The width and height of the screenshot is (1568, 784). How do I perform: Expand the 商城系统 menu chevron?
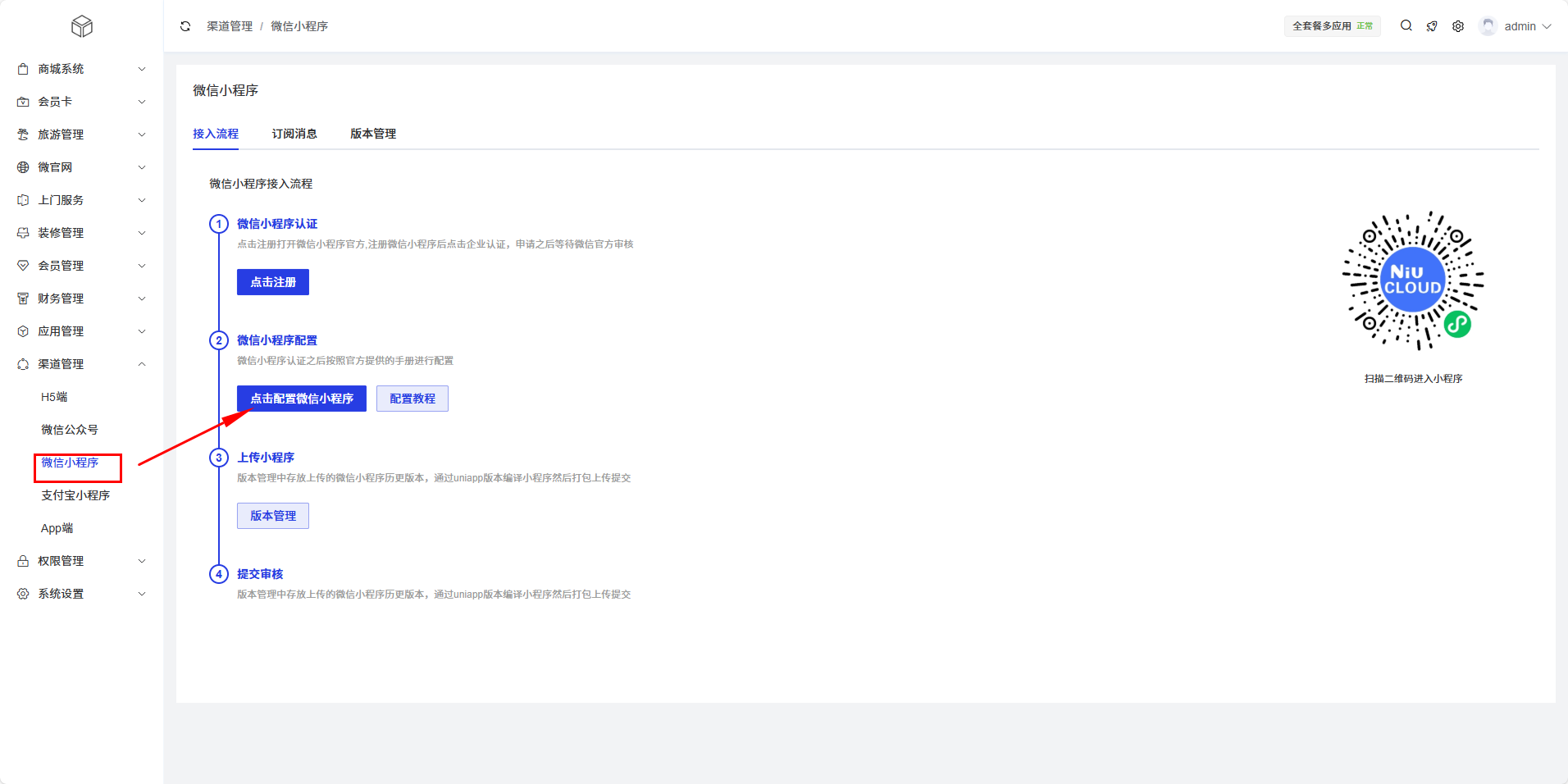(x=142, y=69)
